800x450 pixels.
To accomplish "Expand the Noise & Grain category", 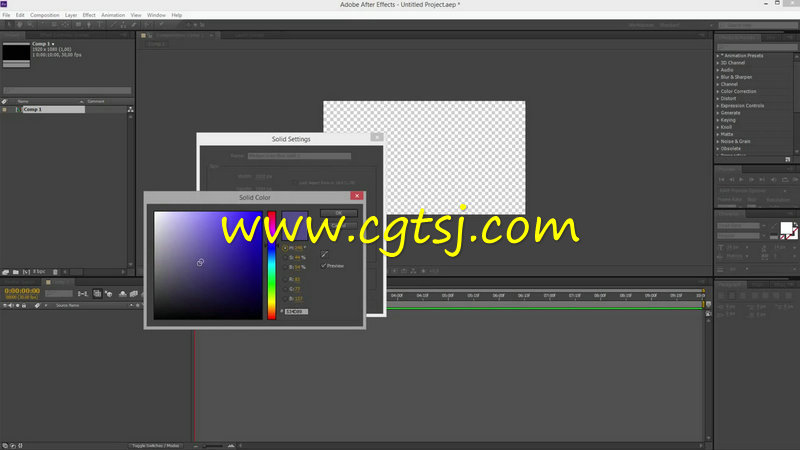I will pos(718,141).
